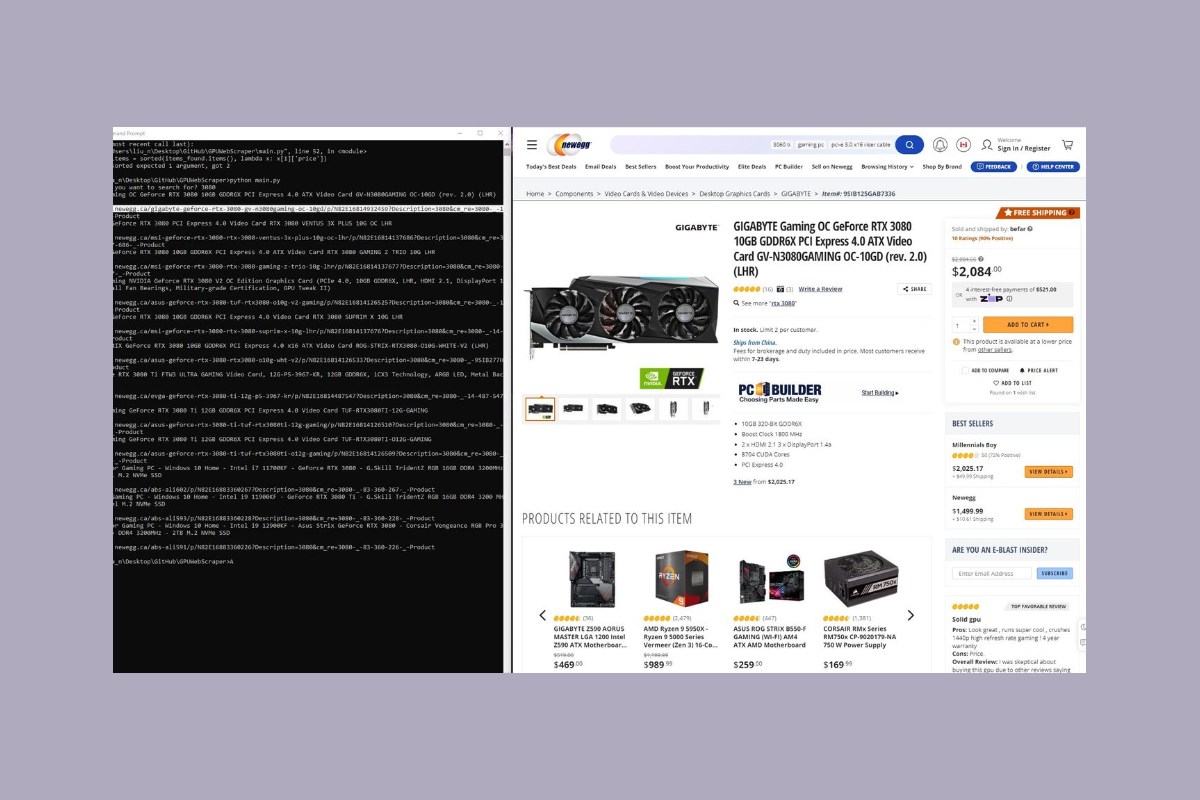View details for Newegg seller offer
The image size is (1200, 800).
1048,514
